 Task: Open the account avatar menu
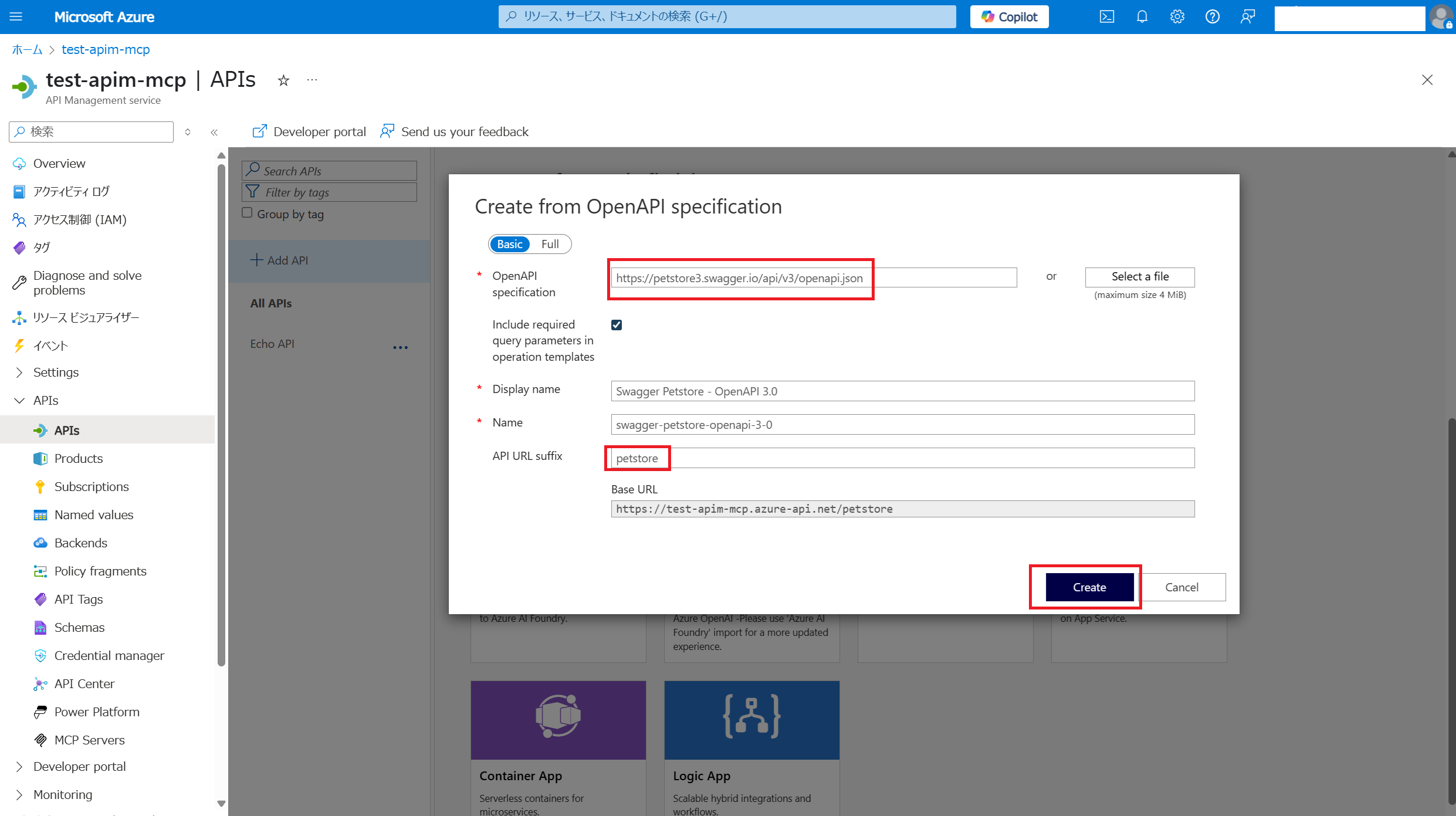click(x=1441, y=16)
